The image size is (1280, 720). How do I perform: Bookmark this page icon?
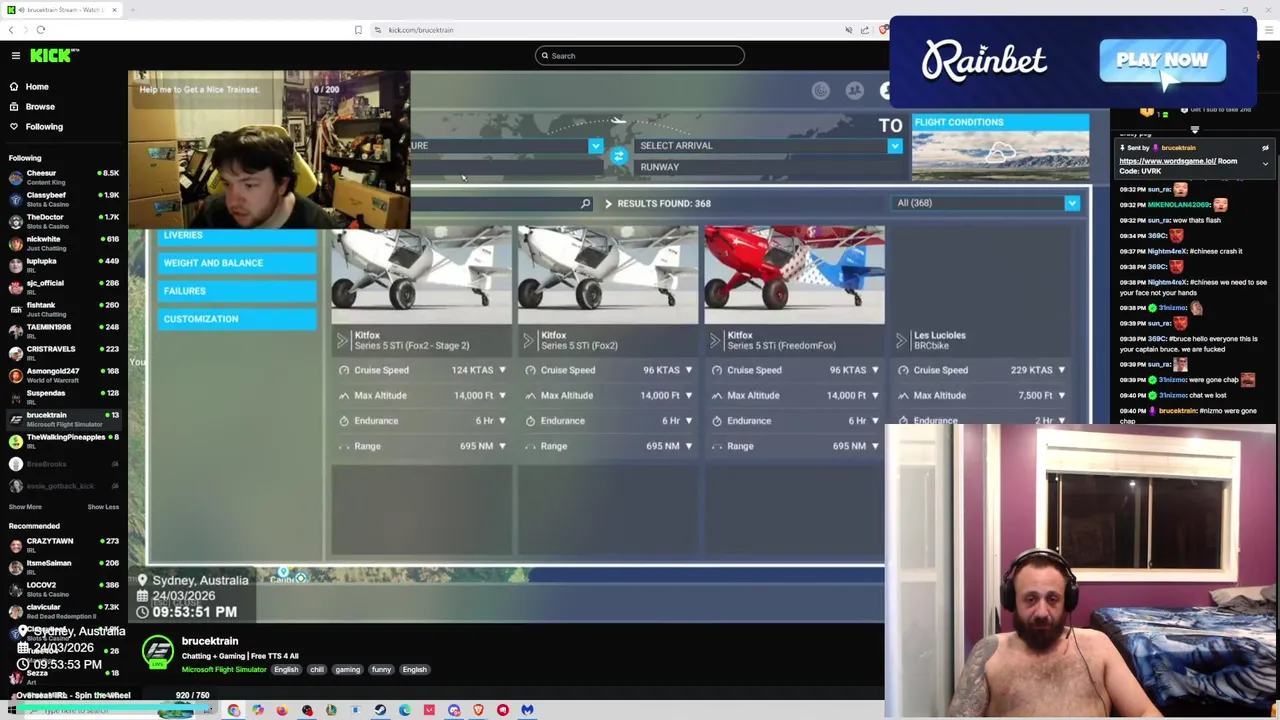[x=358, y=30]
